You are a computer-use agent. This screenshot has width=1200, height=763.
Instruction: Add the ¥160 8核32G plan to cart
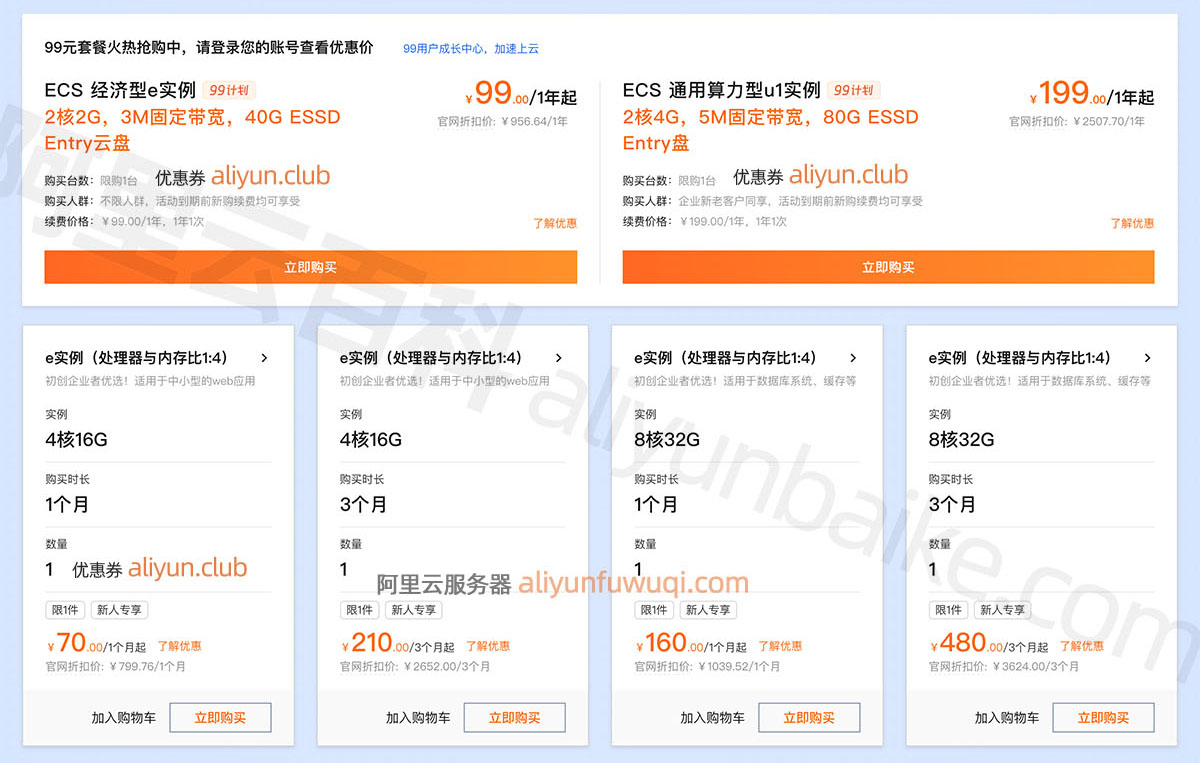pos(713,718)
